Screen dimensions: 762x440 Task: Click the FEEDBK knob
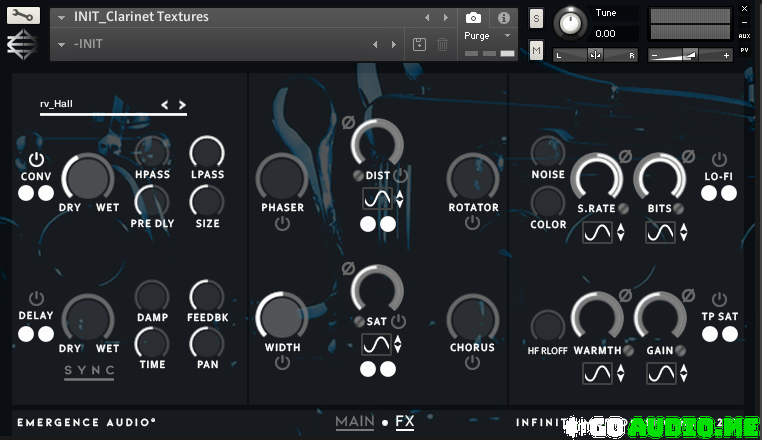point(207,297)
